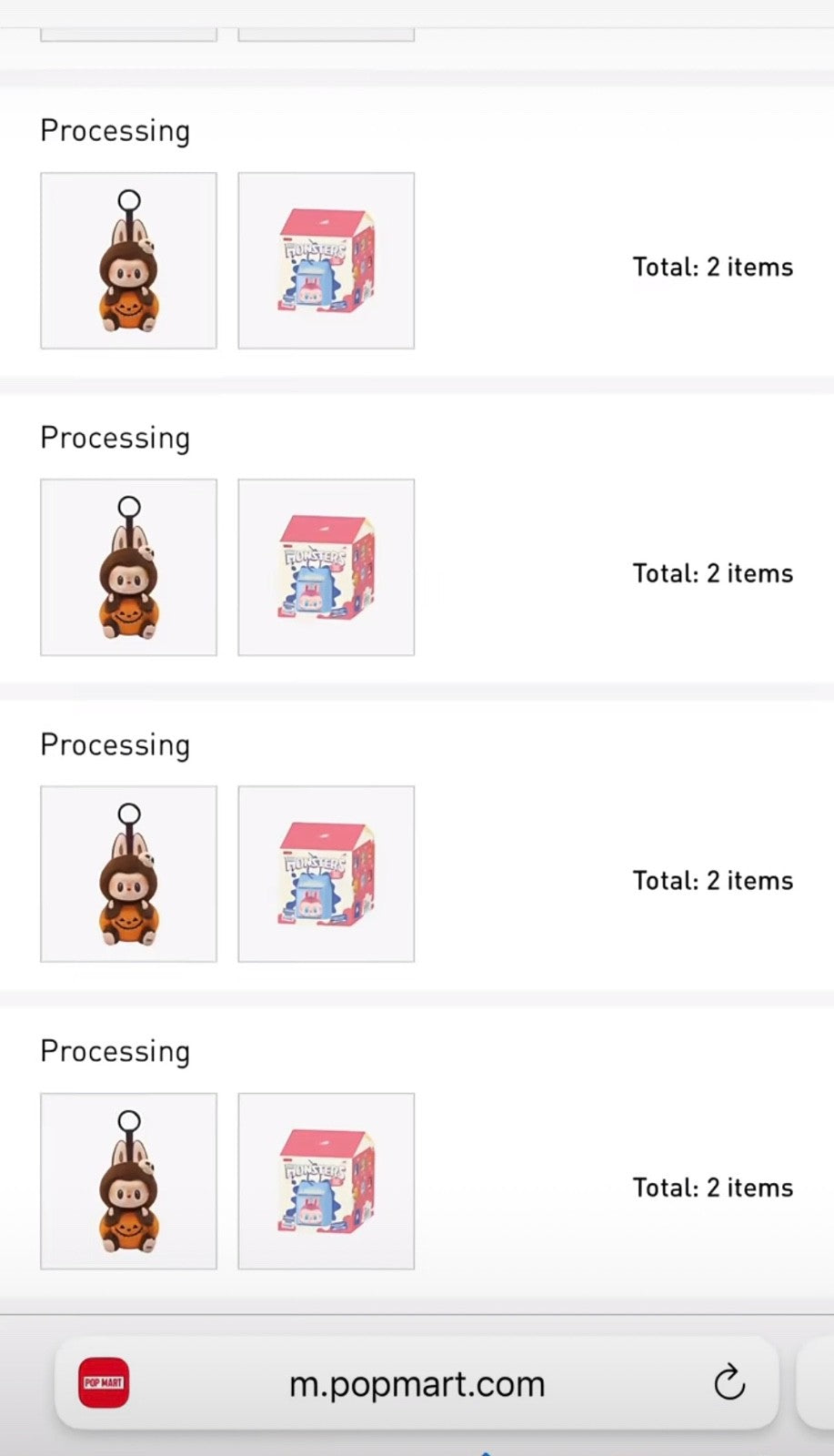
Task: Open Labubu pumpkin keychain in first Processing order
Action: [x=129, y=261]
